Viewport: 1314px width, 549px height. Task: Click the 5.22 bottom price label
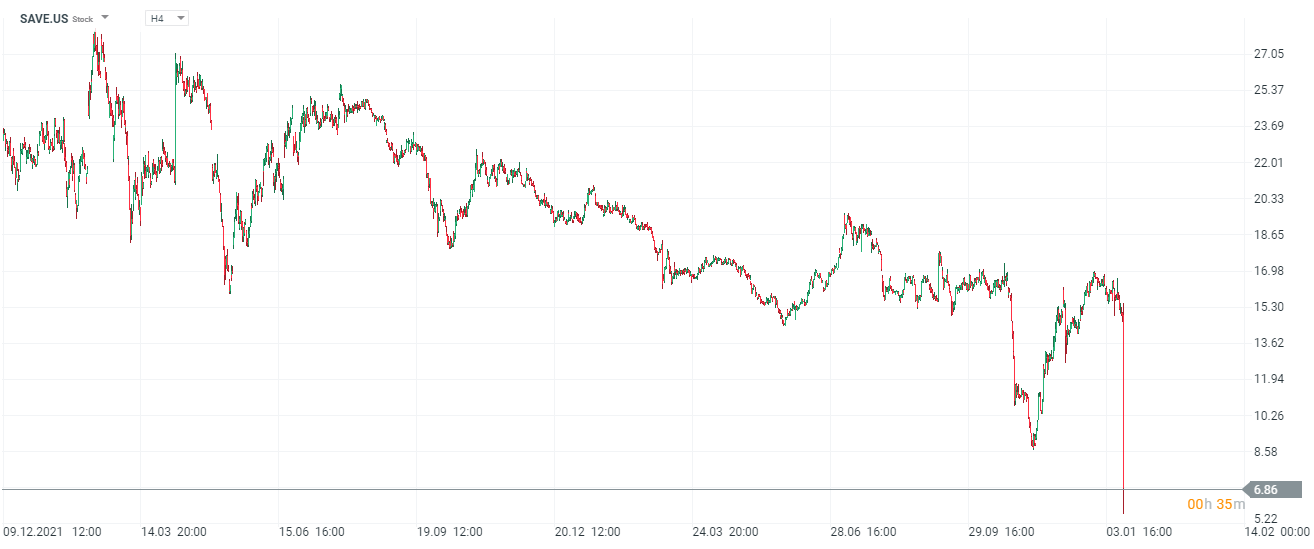pyautogui.click(x=1268, y=518)
